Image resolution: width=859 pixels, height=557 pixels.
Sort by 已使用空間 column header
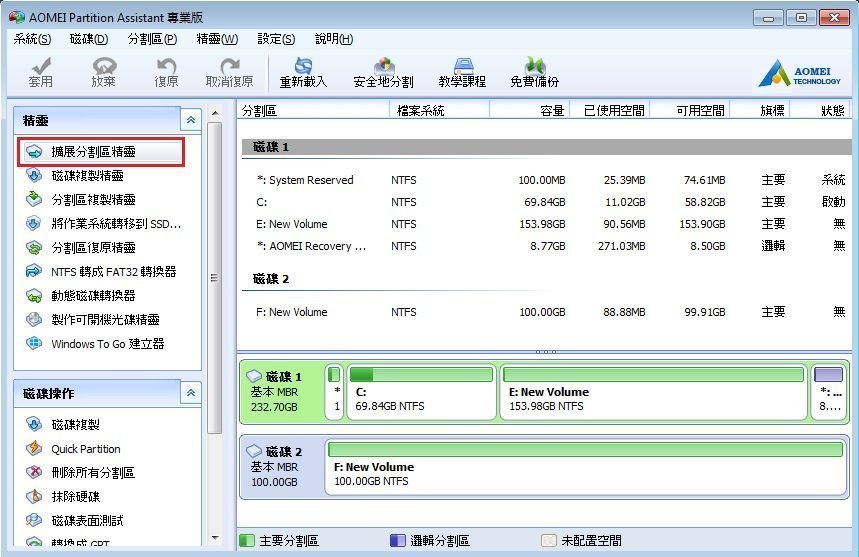tap(610, 111)
